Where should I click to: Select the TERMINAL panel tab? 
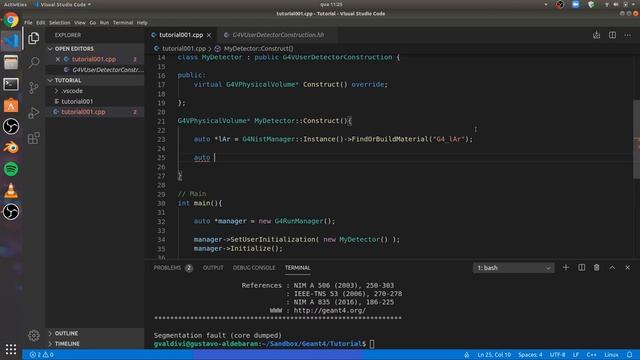pyautogui.click(x=298, y=268)
